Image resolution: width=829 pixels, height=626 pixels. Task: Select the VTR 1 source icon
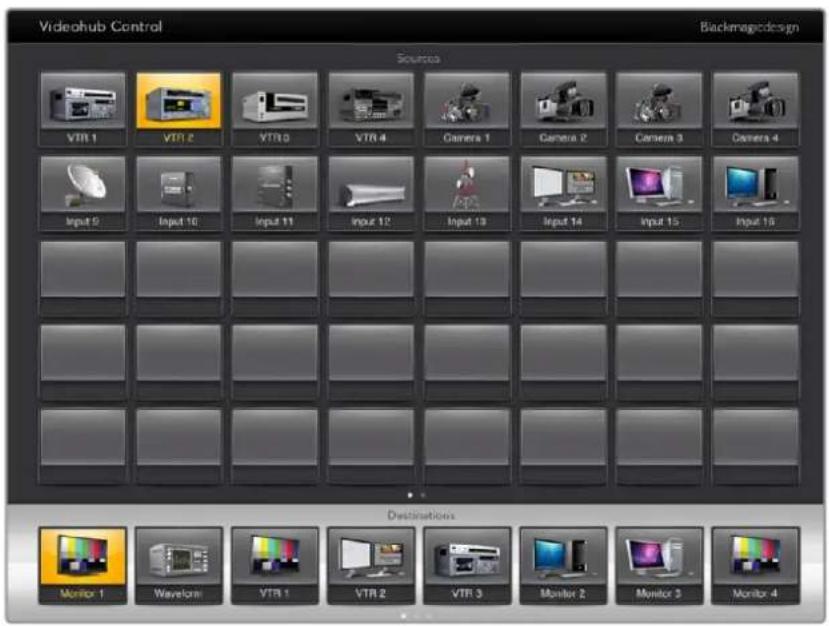pos(82,109)
